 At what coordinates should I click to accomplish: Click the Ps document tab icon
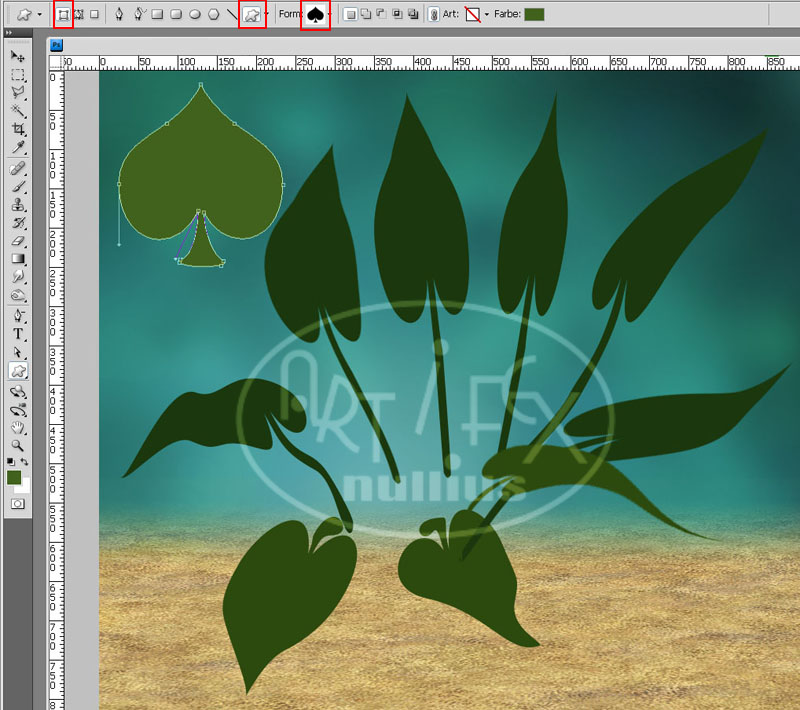[57, 45]
